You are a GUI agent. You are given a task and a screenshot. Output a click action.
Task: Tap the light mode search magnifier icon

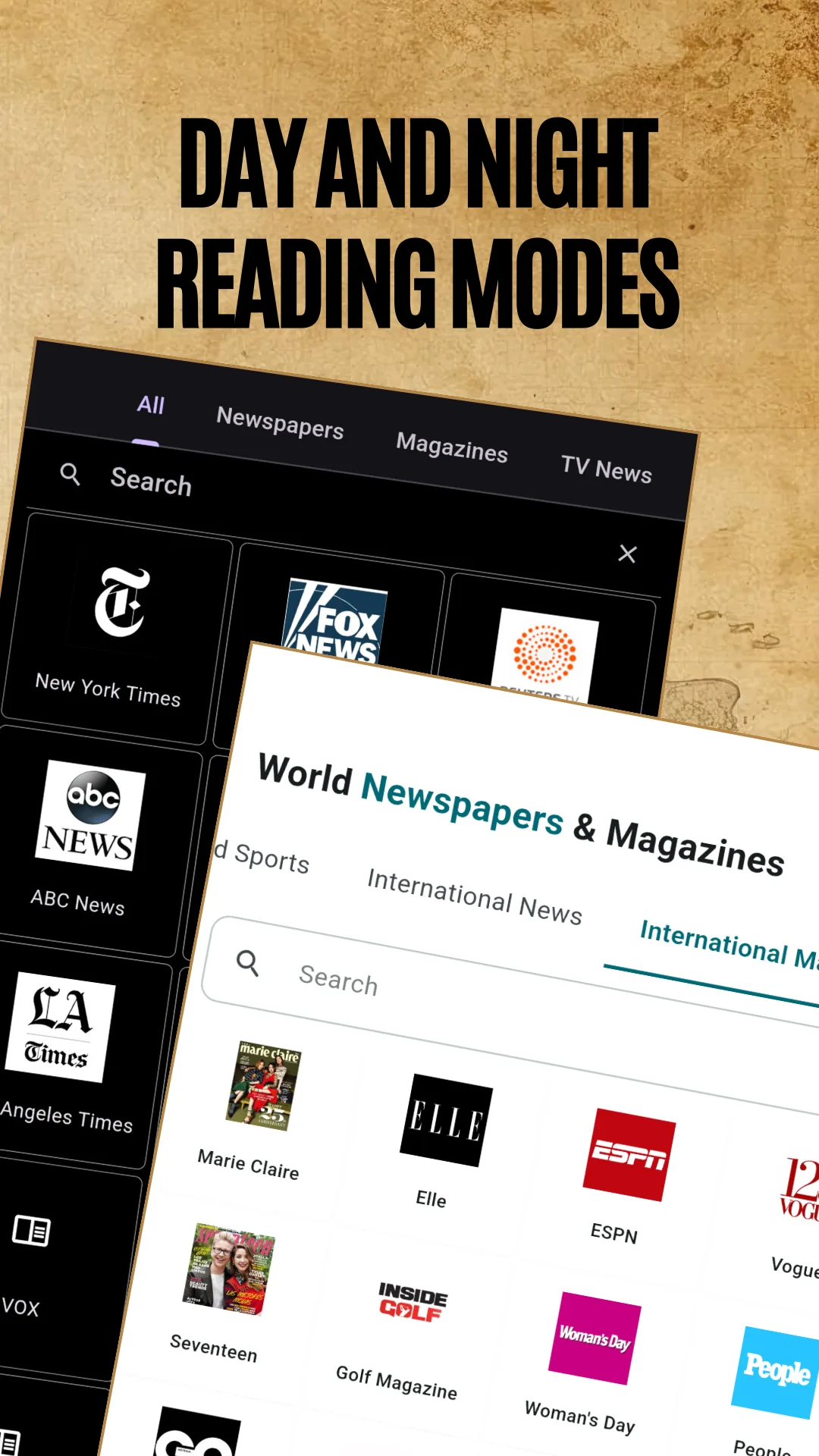(248, 963)
